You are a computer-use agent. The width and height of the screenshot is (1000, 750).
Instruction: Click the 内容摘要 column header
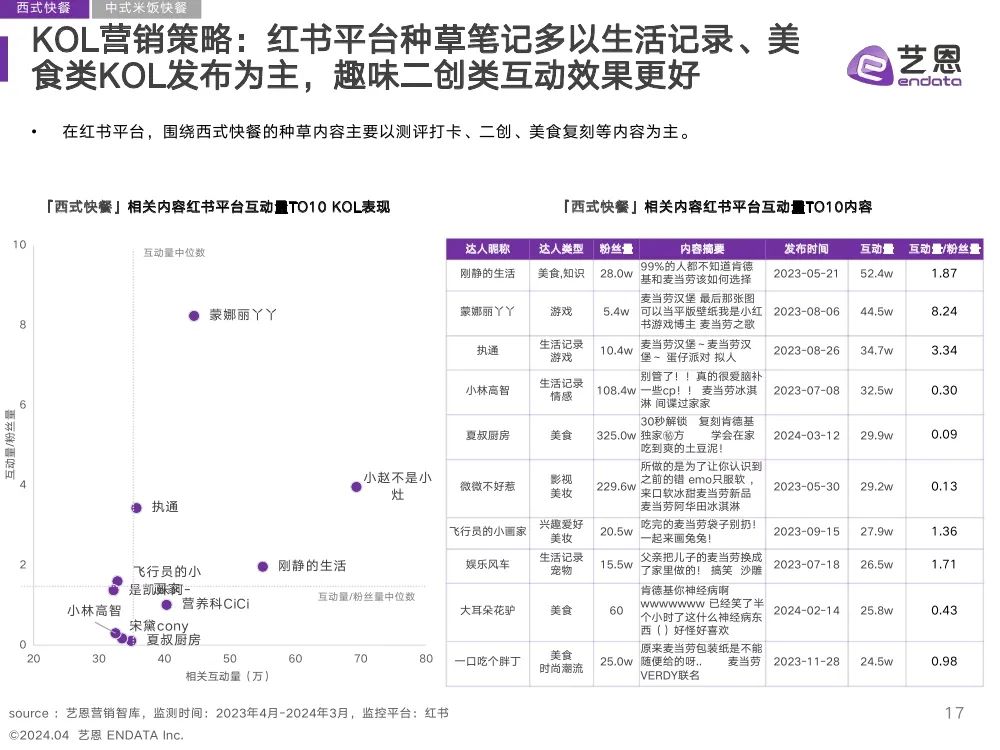[702, 249]
